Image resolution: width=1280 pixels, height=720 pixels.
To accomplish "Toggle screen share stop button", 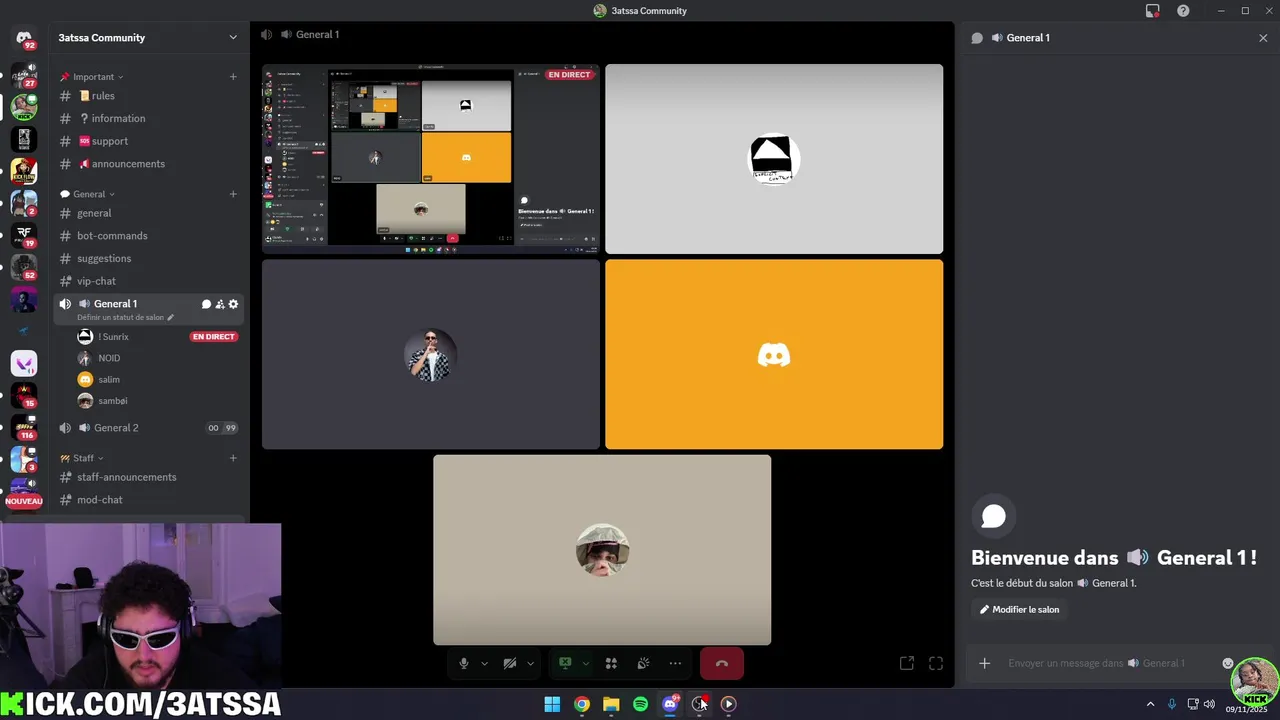I will pos(564,663).
